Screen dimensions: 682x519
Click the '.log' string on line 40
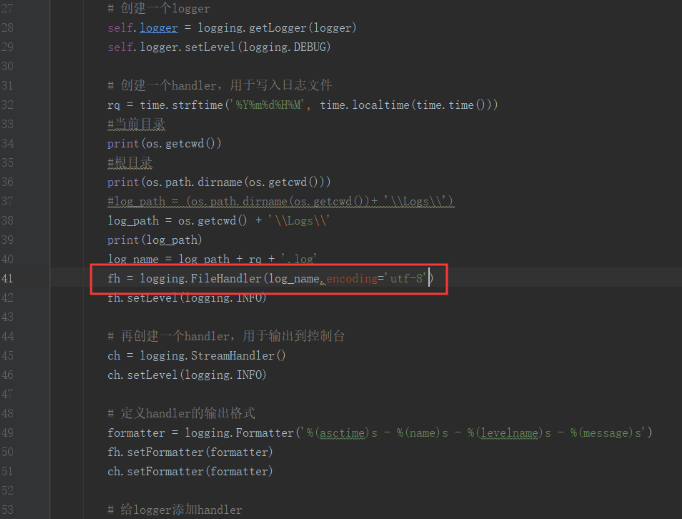299,259
